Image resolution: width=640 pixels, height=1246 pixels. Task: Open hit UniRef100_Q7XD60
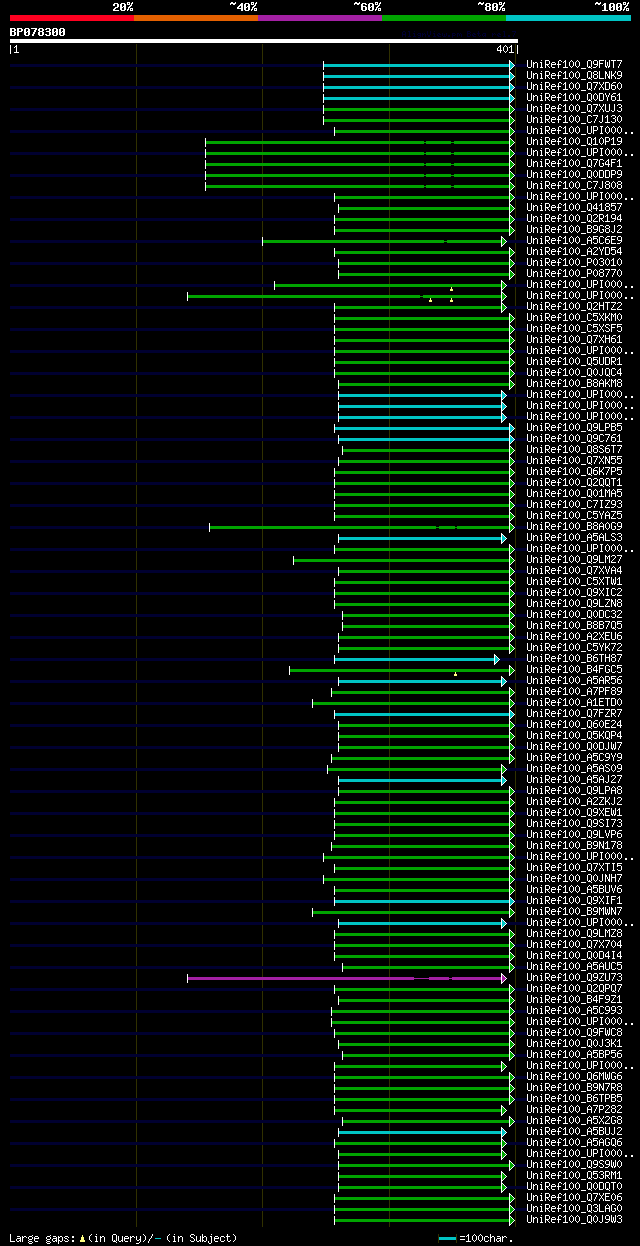pyautogui.click(x=574, y=86)
